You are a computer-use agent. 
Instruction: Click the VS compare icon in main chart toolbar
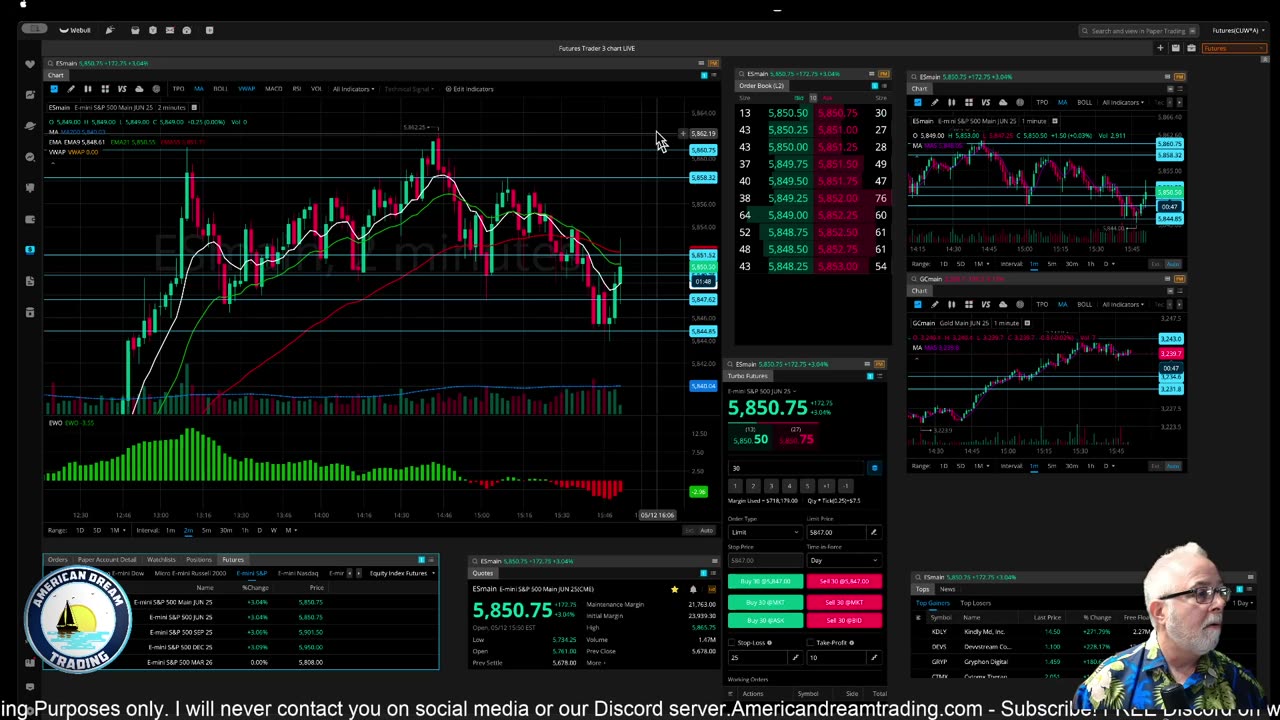point(122,89)
